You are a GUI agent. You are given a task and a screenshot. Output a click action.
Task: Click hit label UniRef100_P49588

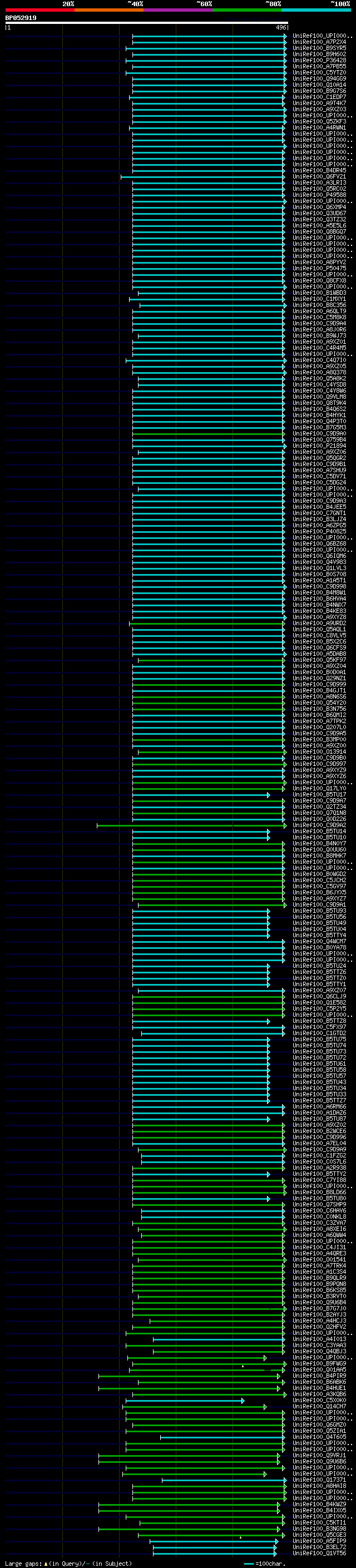pos(319,195)
